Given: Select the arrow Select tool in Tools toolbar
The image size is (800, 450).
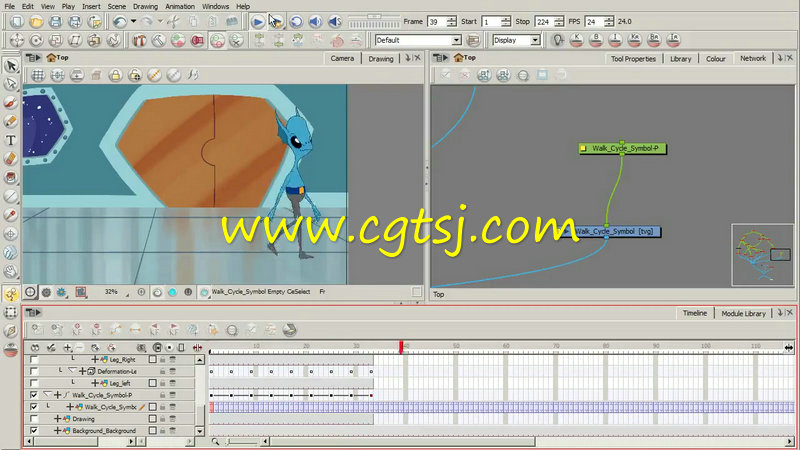Looking at the screenshot, I should click(11, 65).
